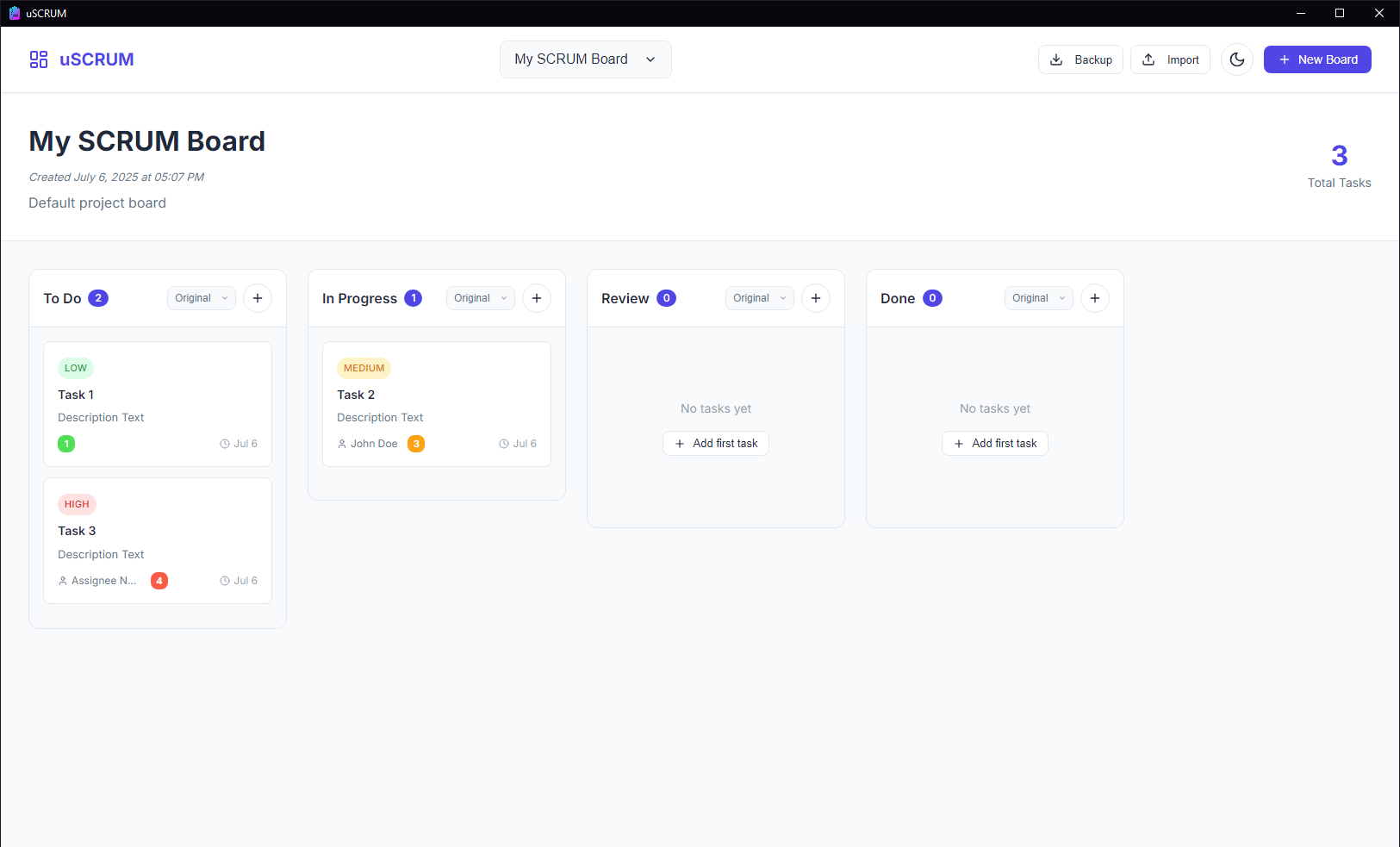1400x847 pixels.
Task: Click the Add first task button in Done
Action: click(x=995, y=443)
